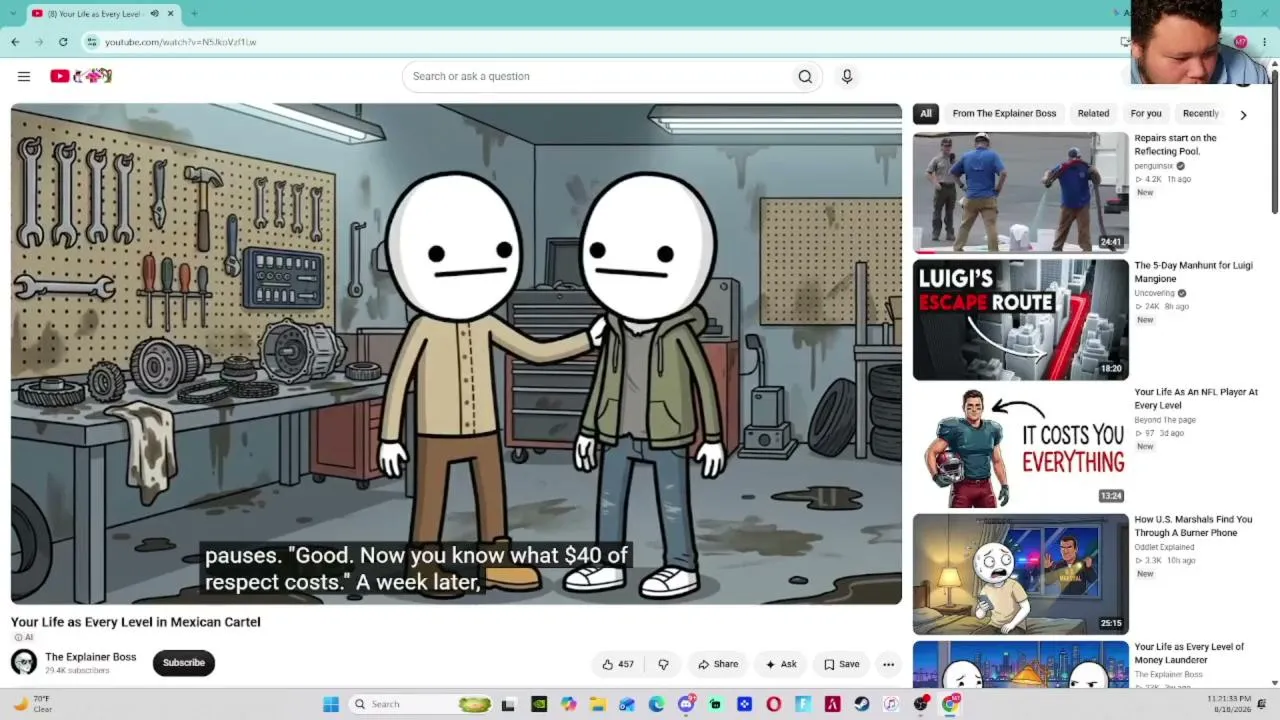Open the Windows Start menu
The width and height of the screenshot is (1280, 720).
click(331, 704)
